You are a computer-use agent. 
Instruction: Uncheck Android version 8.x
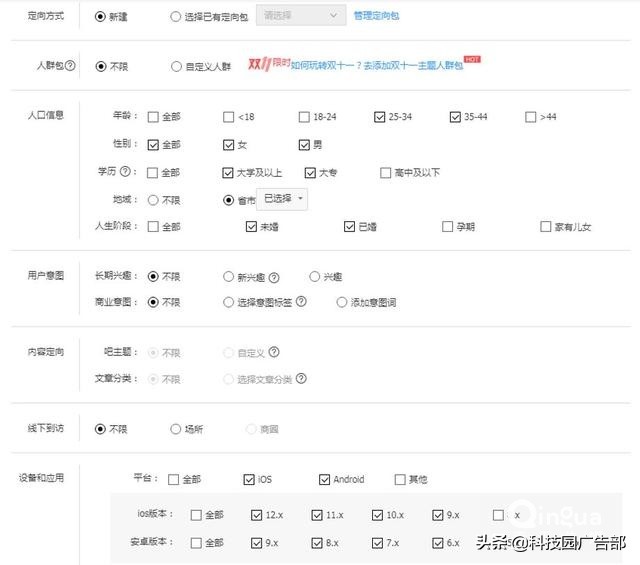coord(317,543)
